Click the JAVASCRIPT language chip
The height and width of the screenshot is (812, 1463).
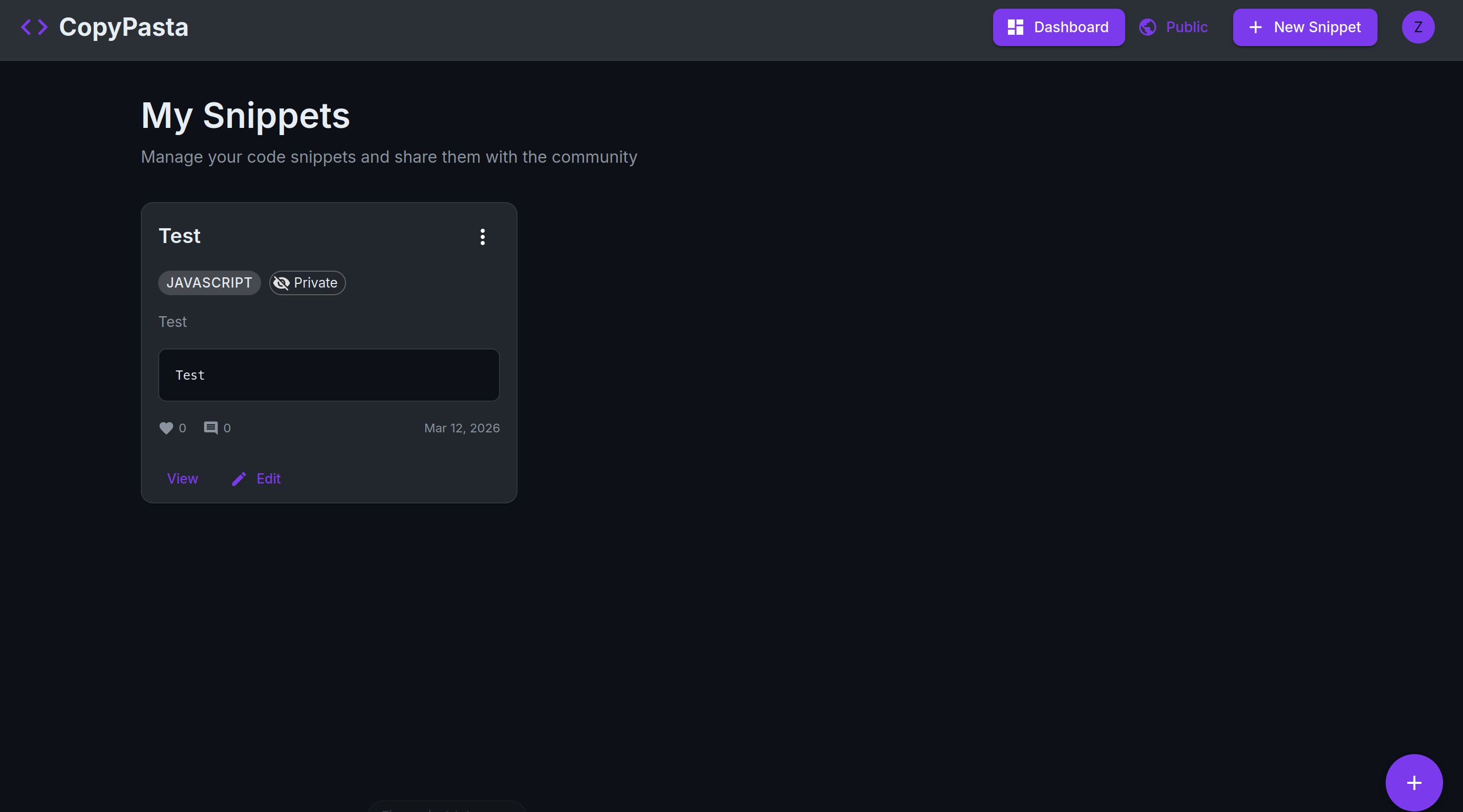click(209, 283)
